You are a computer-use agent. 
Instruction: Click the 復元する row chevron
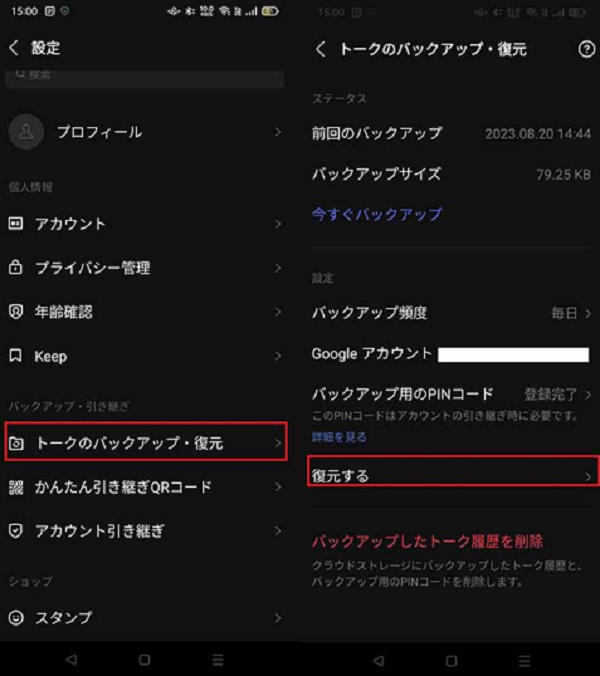[588, 476]
